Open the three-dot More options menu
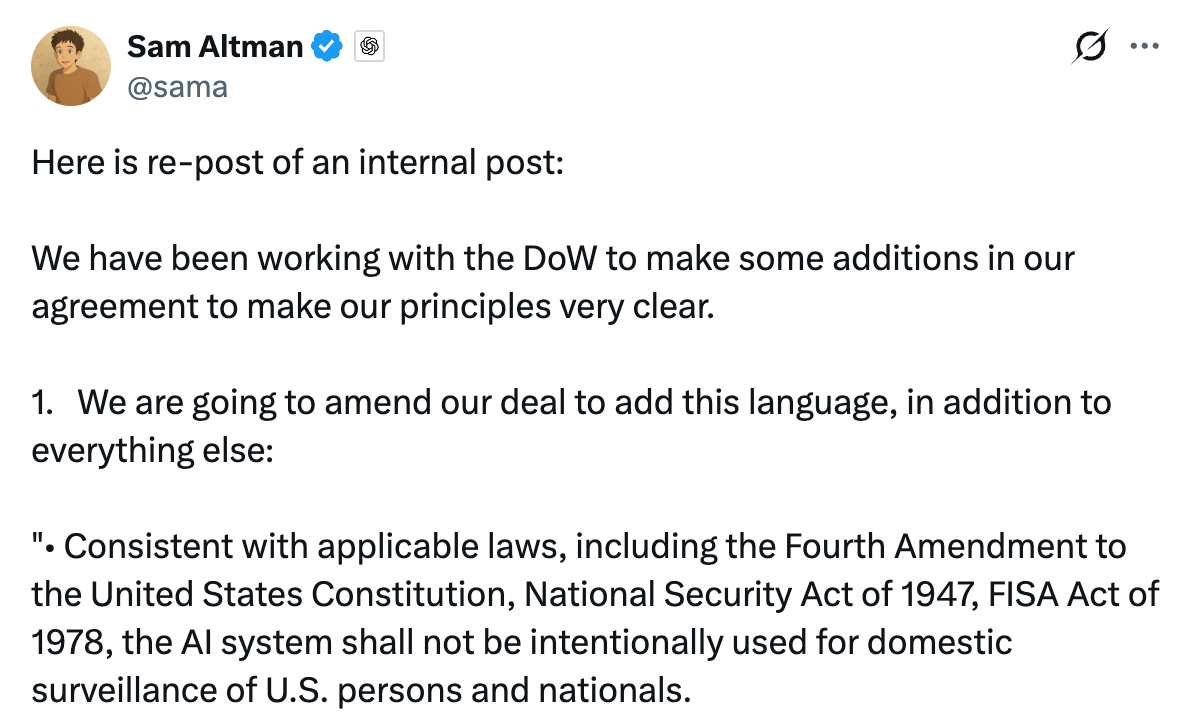Screen dimensions: 1190x728 (x=1144, y=46)
